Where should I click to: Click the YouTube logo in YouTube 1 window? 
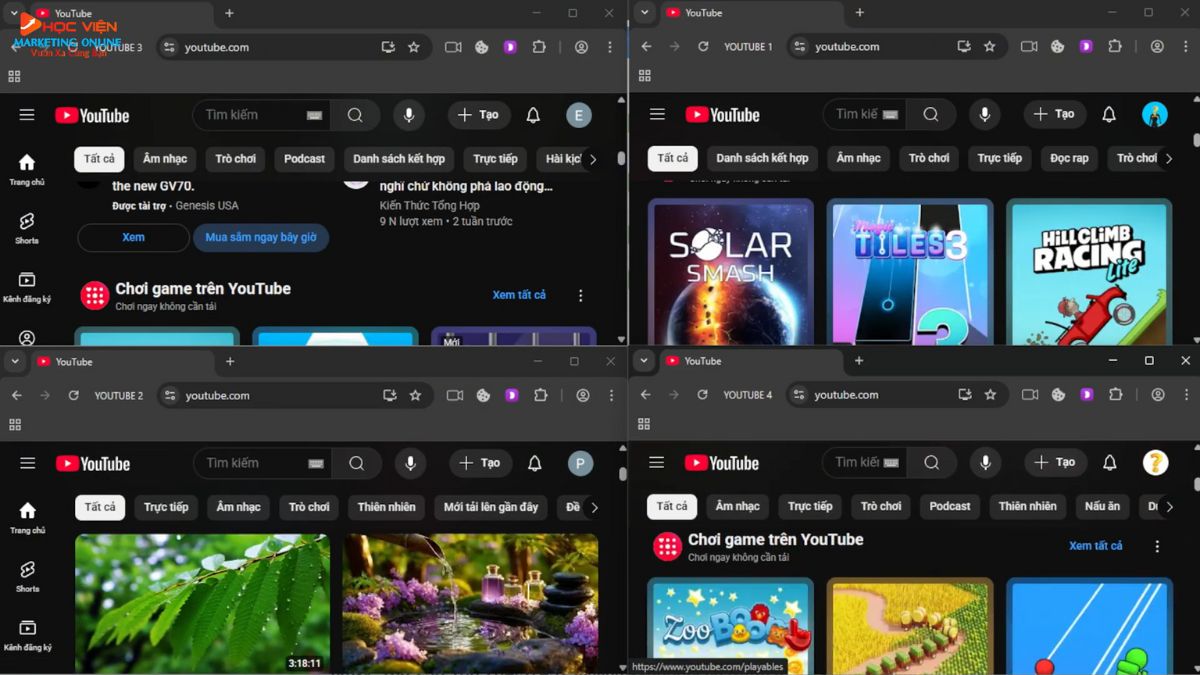click(723, 115)
